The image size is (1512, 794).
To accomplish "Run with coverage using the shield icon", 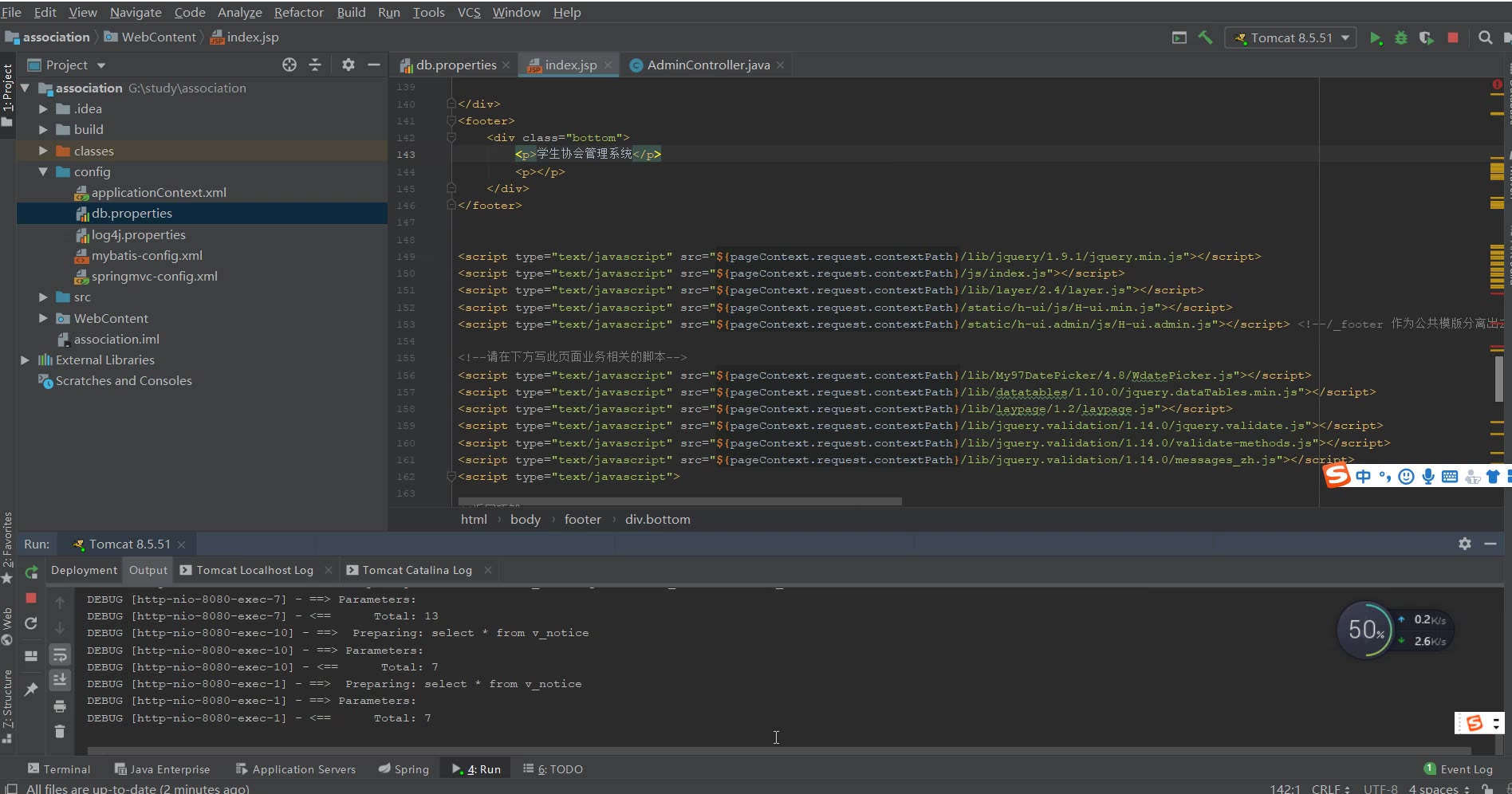I will 1426,37.
